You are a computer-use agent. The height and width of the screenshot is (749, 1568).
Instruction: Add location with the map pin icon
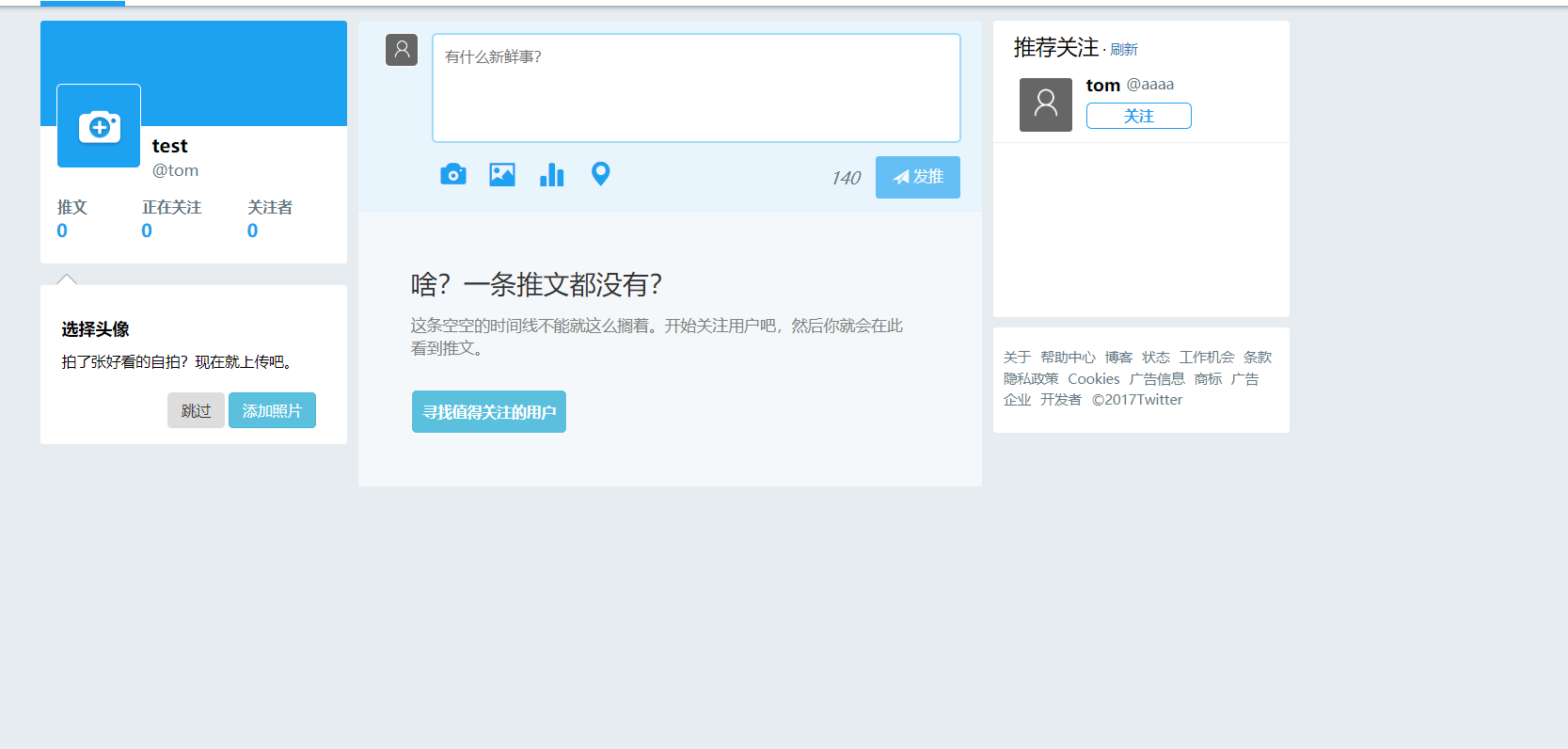point(600,174)
